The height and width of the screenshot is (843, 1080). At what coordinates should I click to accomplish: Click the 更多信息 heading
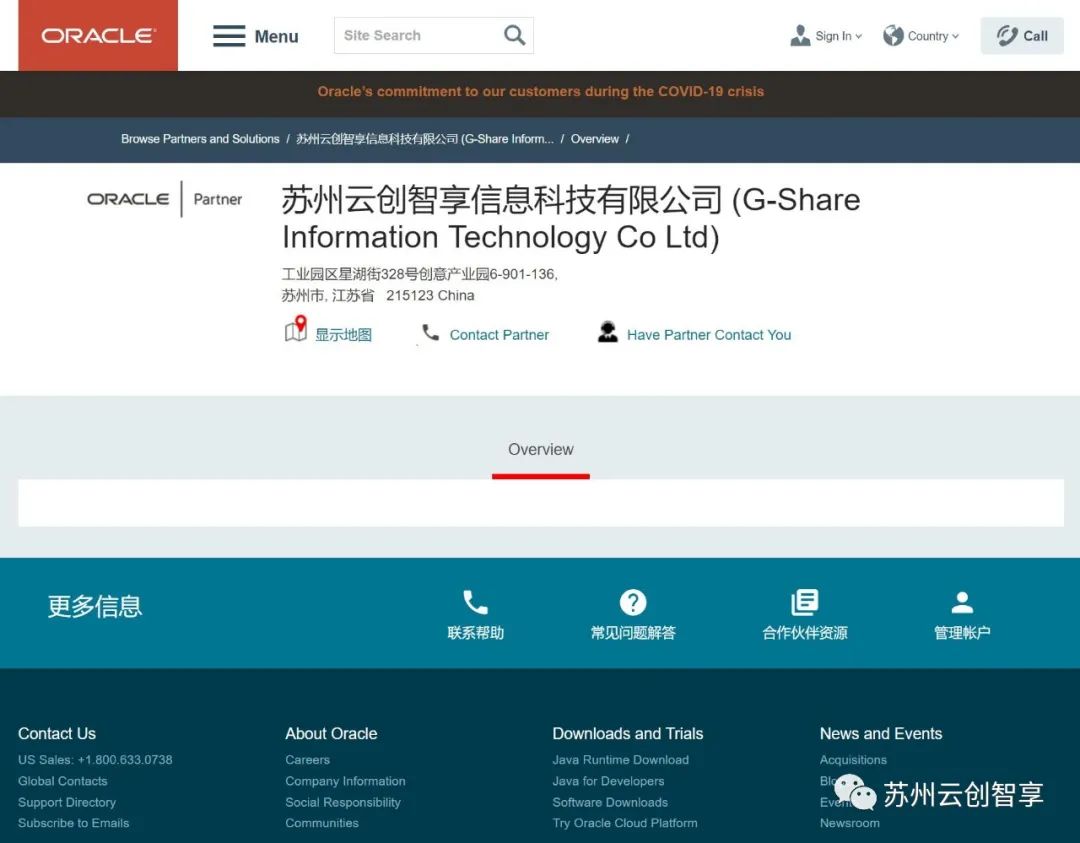point(95,606)
